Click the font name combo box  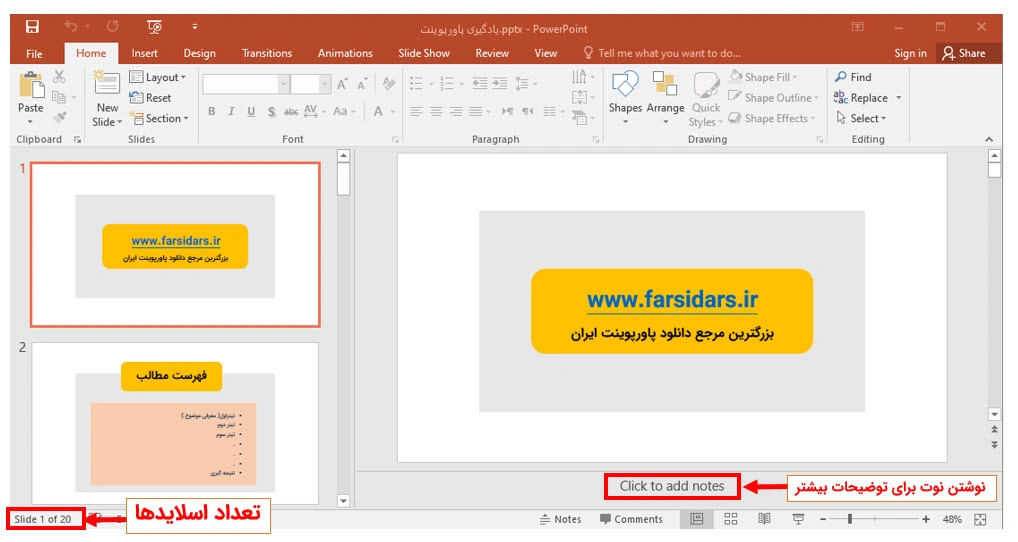(x=245, y=84)
